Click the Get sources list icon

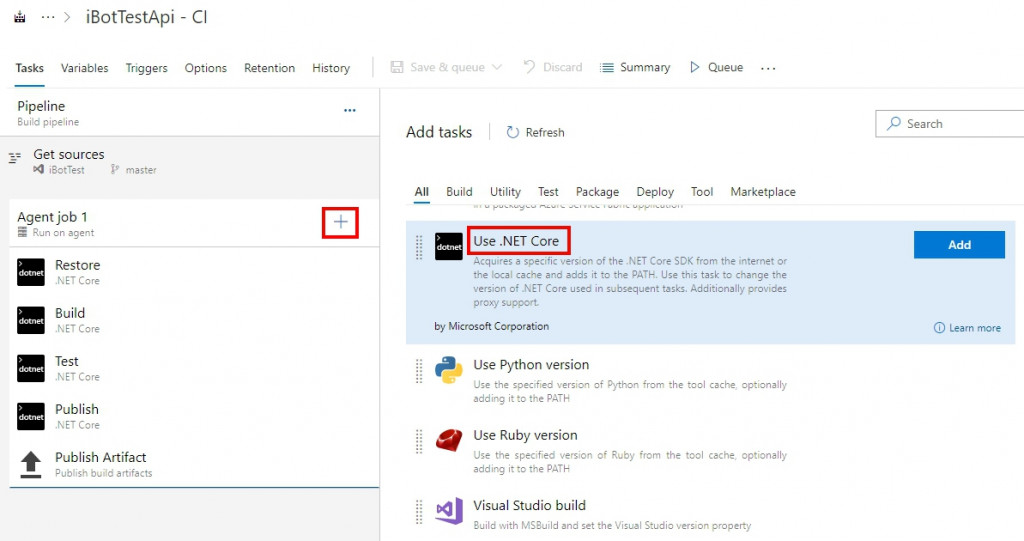click(14, 157)
